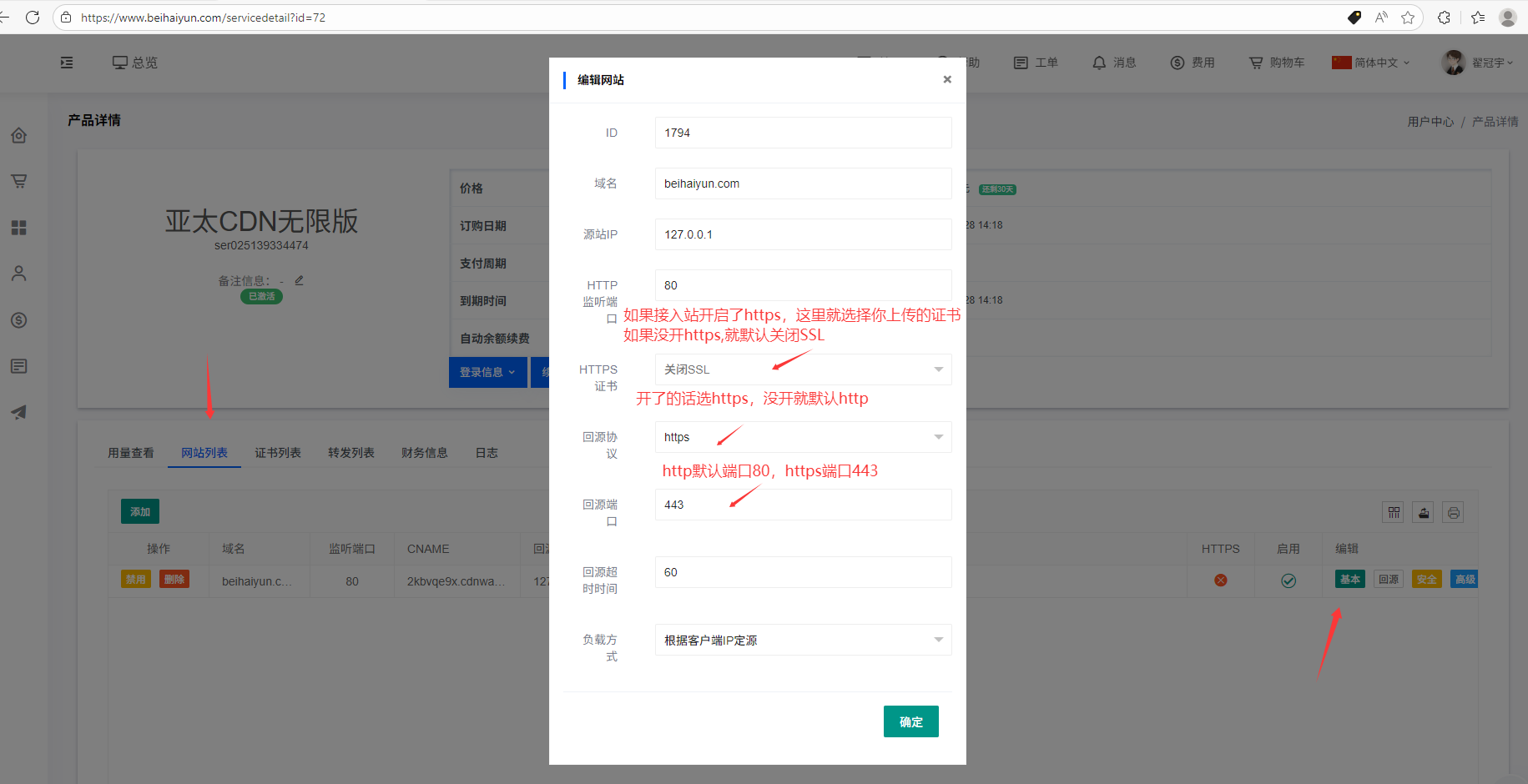Screen dimensions: 1528x784
Task: Open the shopping cart sidebar icon
Action: (x=19, y=181)
